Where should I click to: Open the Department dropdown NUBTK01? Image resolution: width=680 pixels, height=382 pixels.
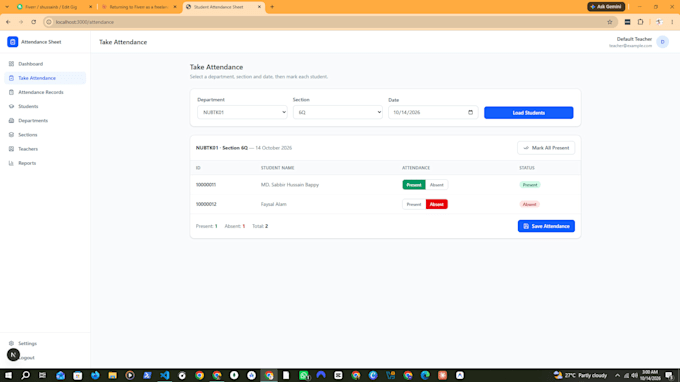[x=242, y=112]
